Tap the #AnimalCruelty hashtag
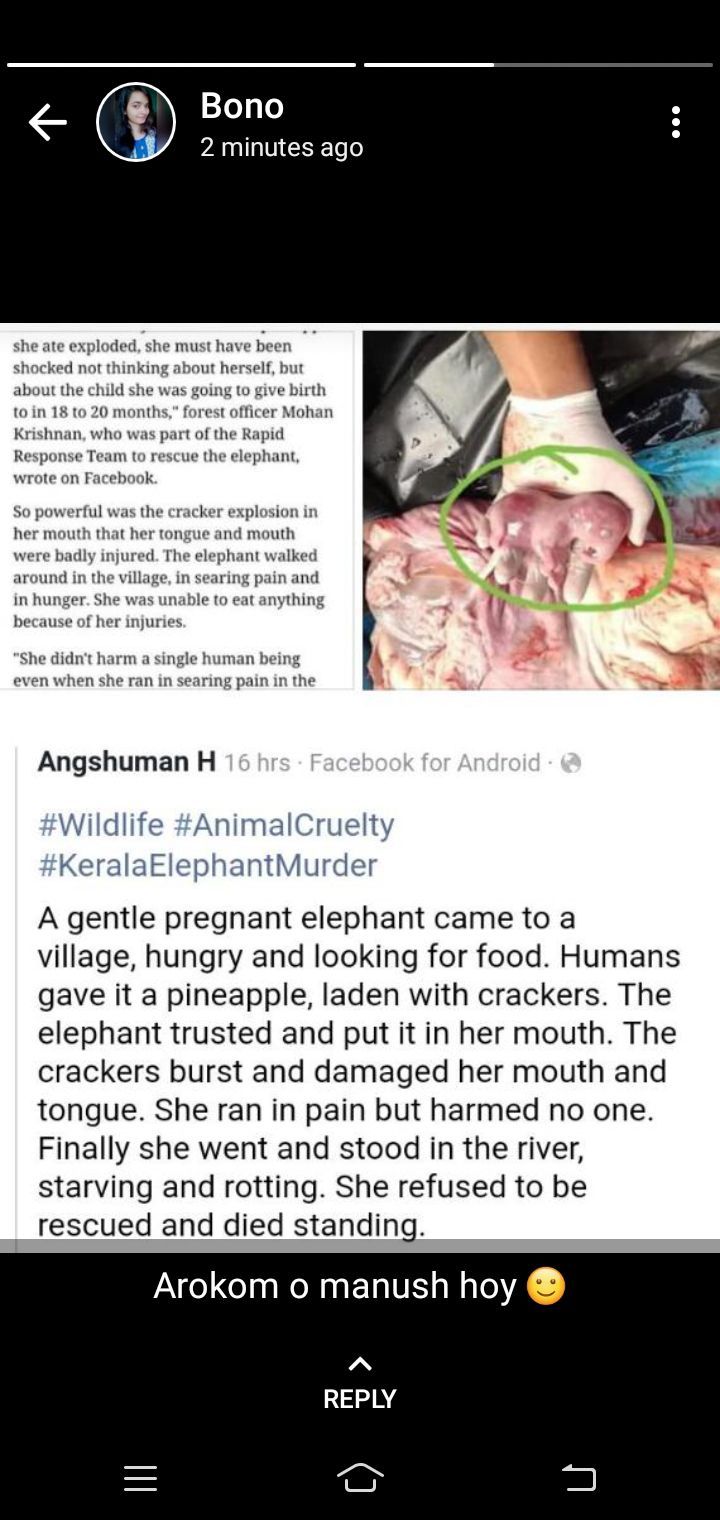The image size is (720, 1520). pyautogui.click(x=284, y=825)
